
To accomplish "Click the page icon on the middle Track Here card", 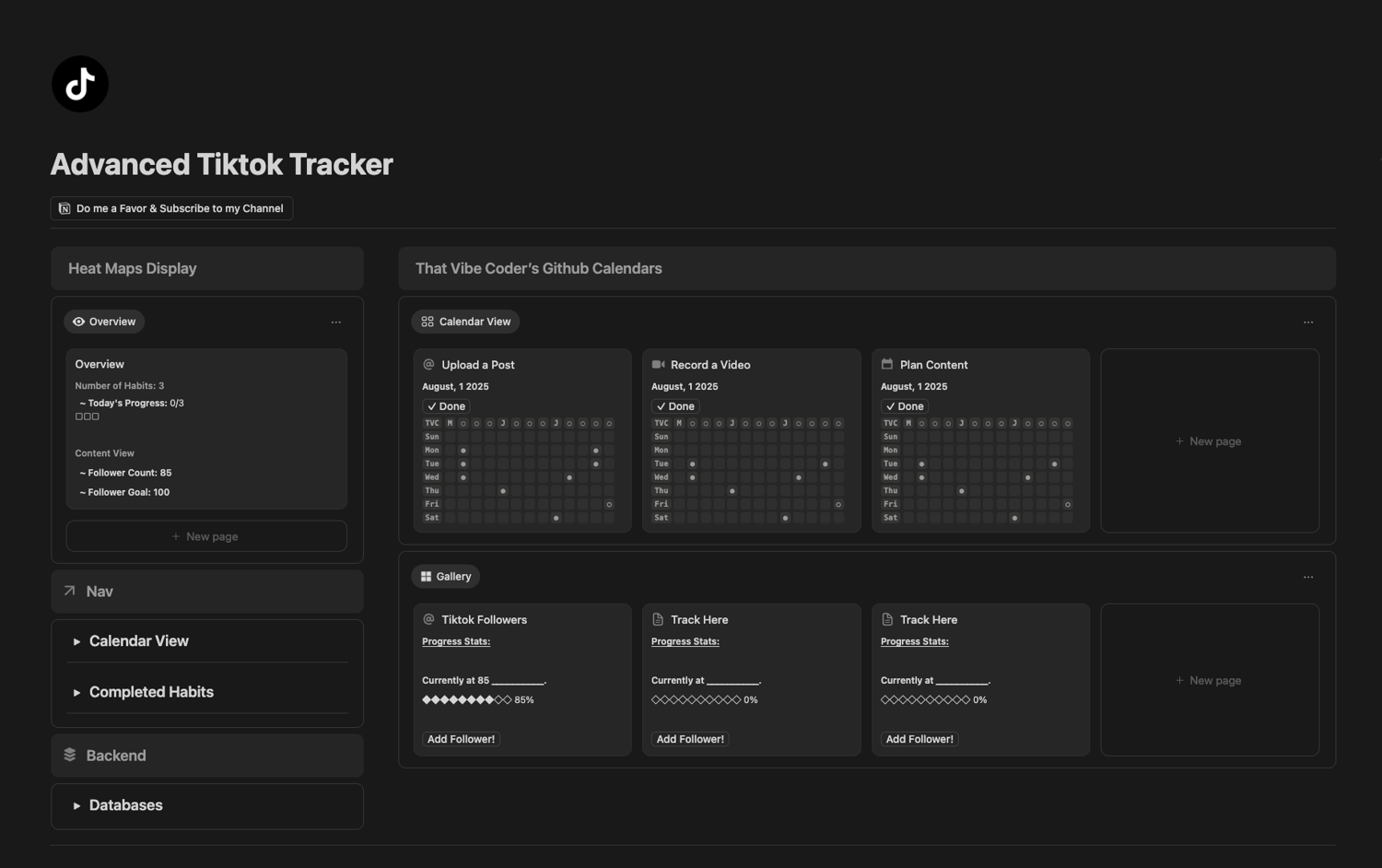I will pyautogui.click(x=658, y=619).
